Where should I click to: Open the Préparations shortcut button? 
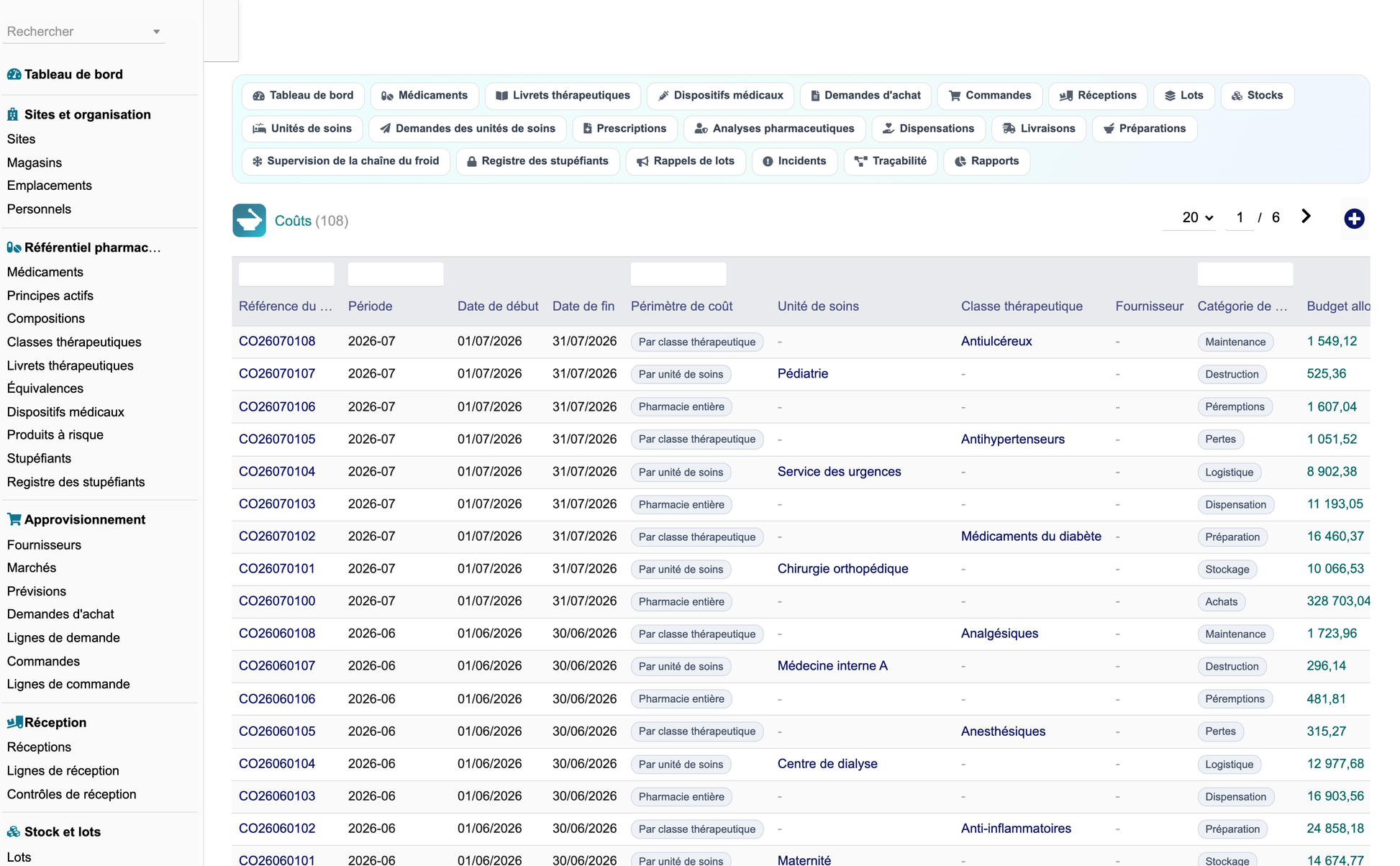tap(1145, 129)
